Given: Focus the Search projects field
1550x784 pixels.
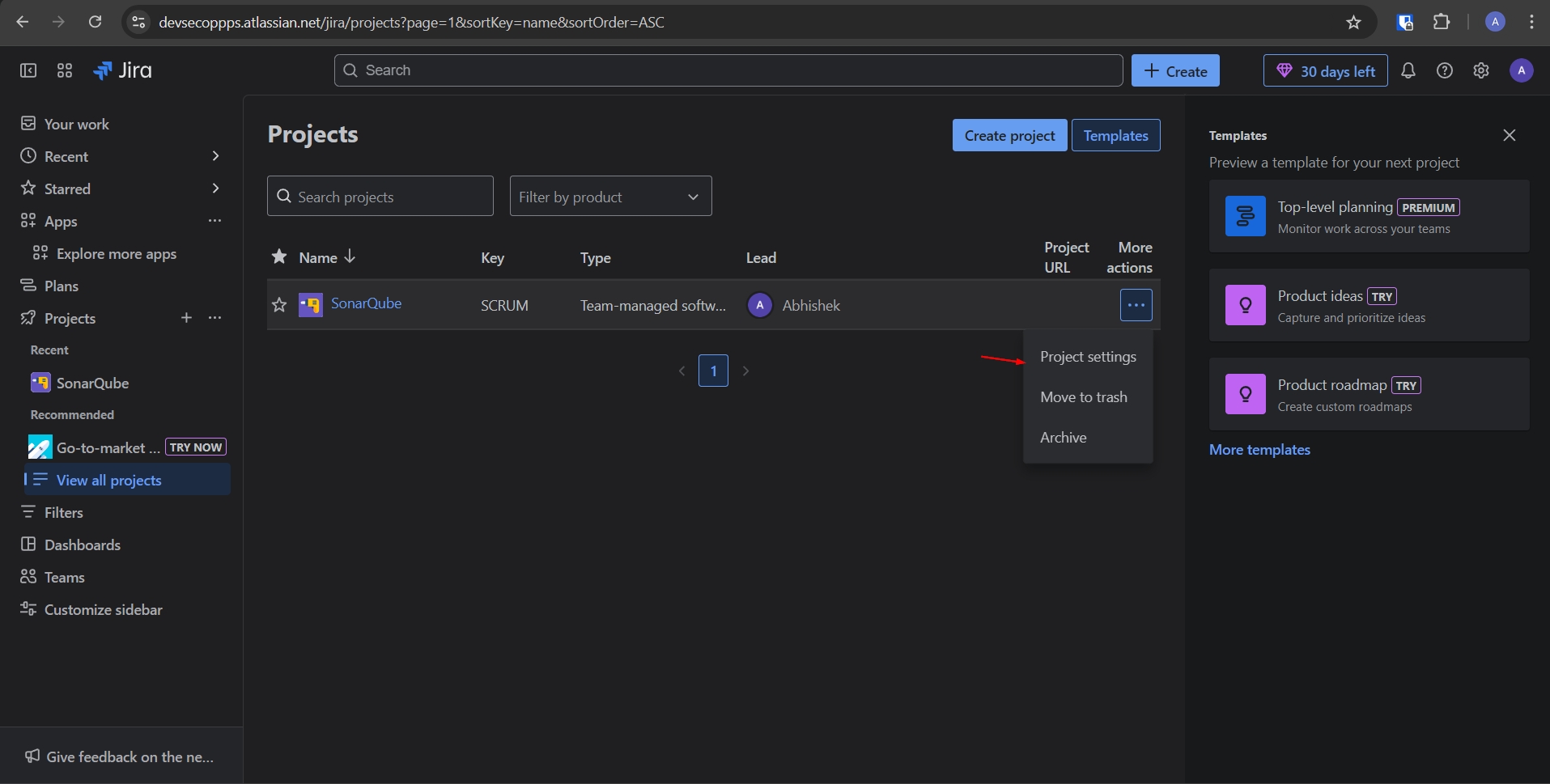Looking at the screenshot, I should point(380,196).
